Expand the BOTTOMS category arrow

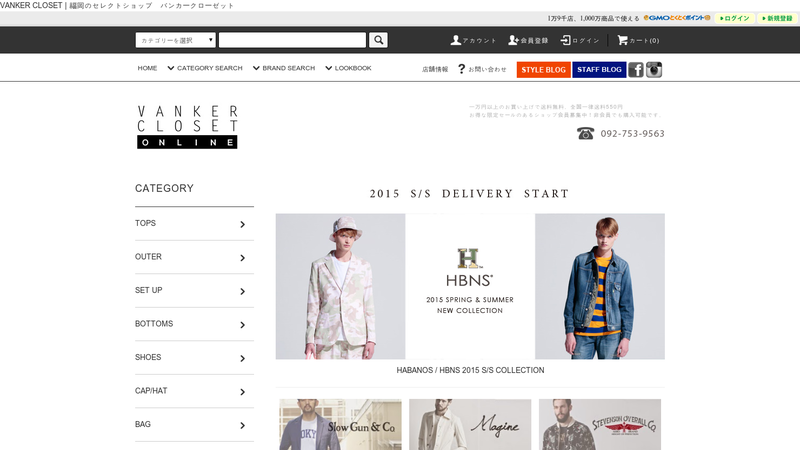point(242,325)
